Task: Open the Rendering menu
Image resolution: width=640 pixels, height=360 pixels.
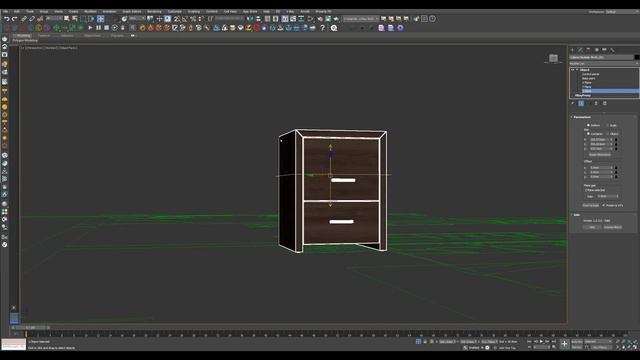Action: tap(154, 11)
